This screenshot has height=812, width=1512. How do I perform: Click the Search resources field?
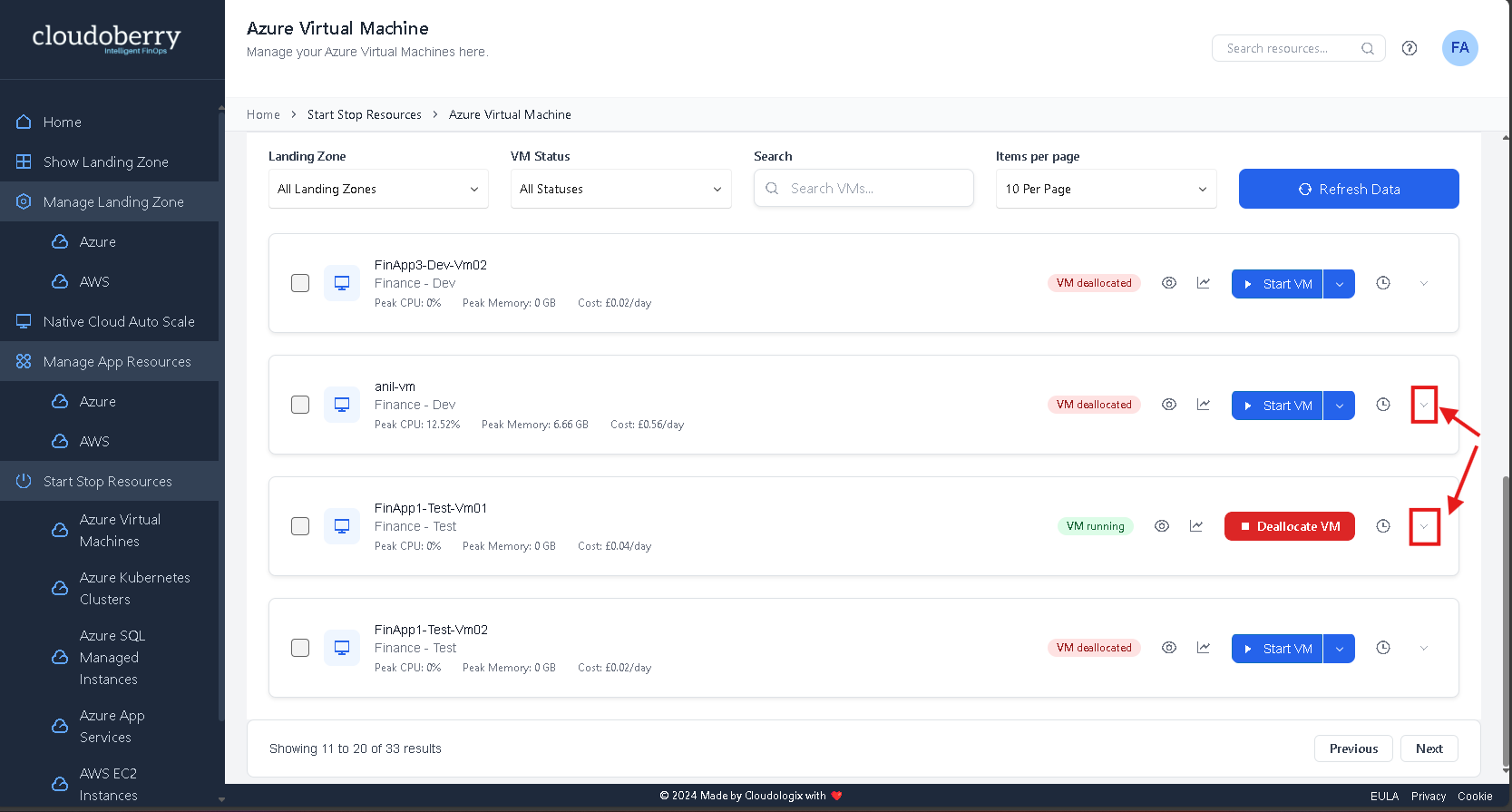[x=1299, y=48]
